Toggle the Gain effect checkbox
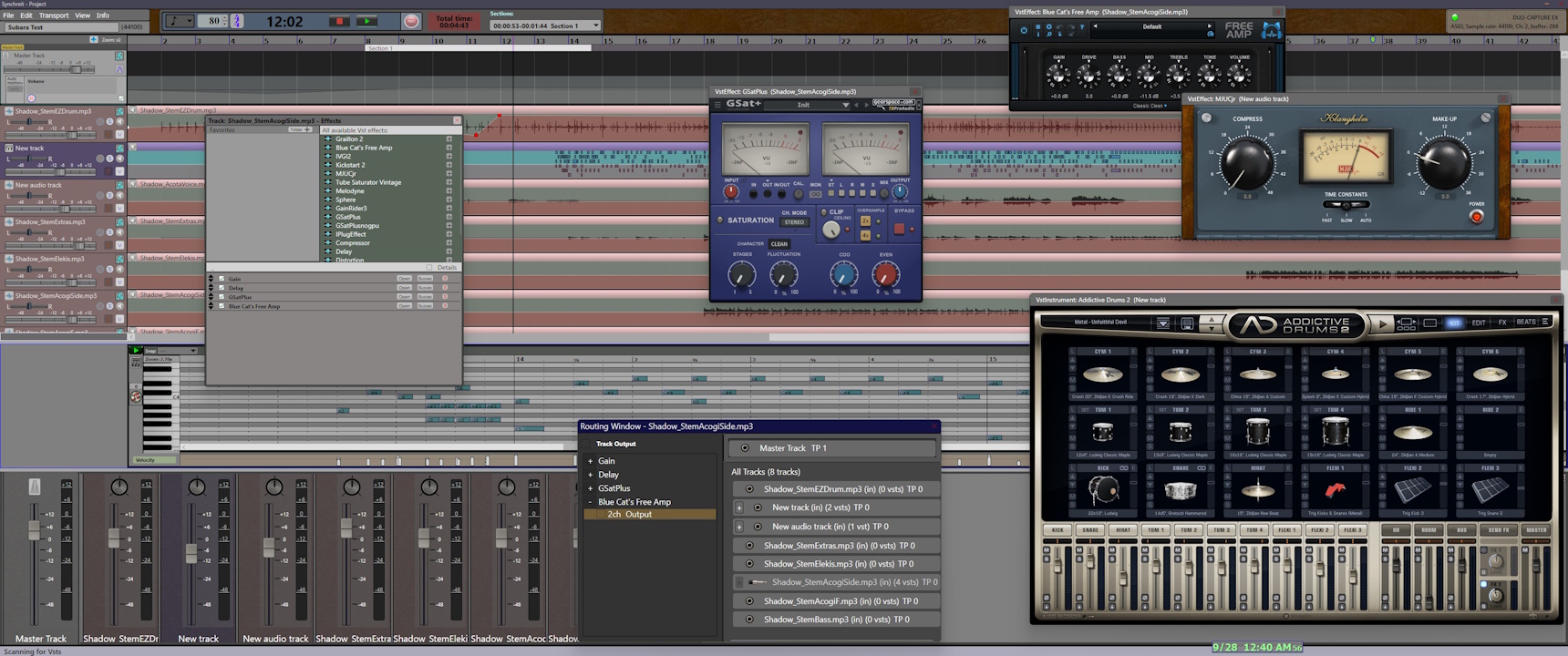The image size is (1568, 656). coord(222,279)
